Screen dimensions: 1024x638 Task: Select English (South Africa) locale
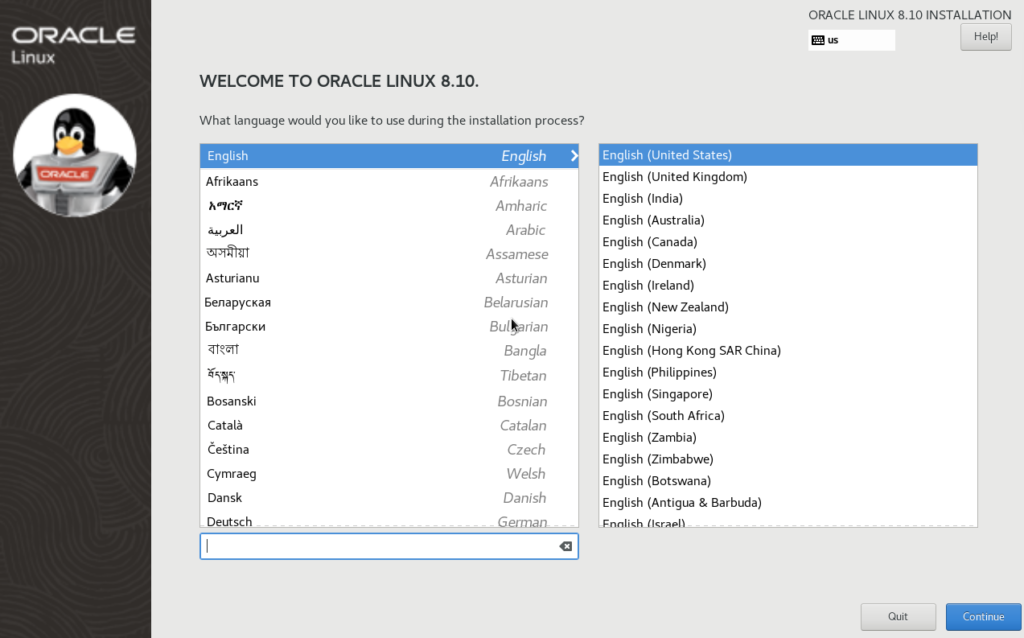787,416
